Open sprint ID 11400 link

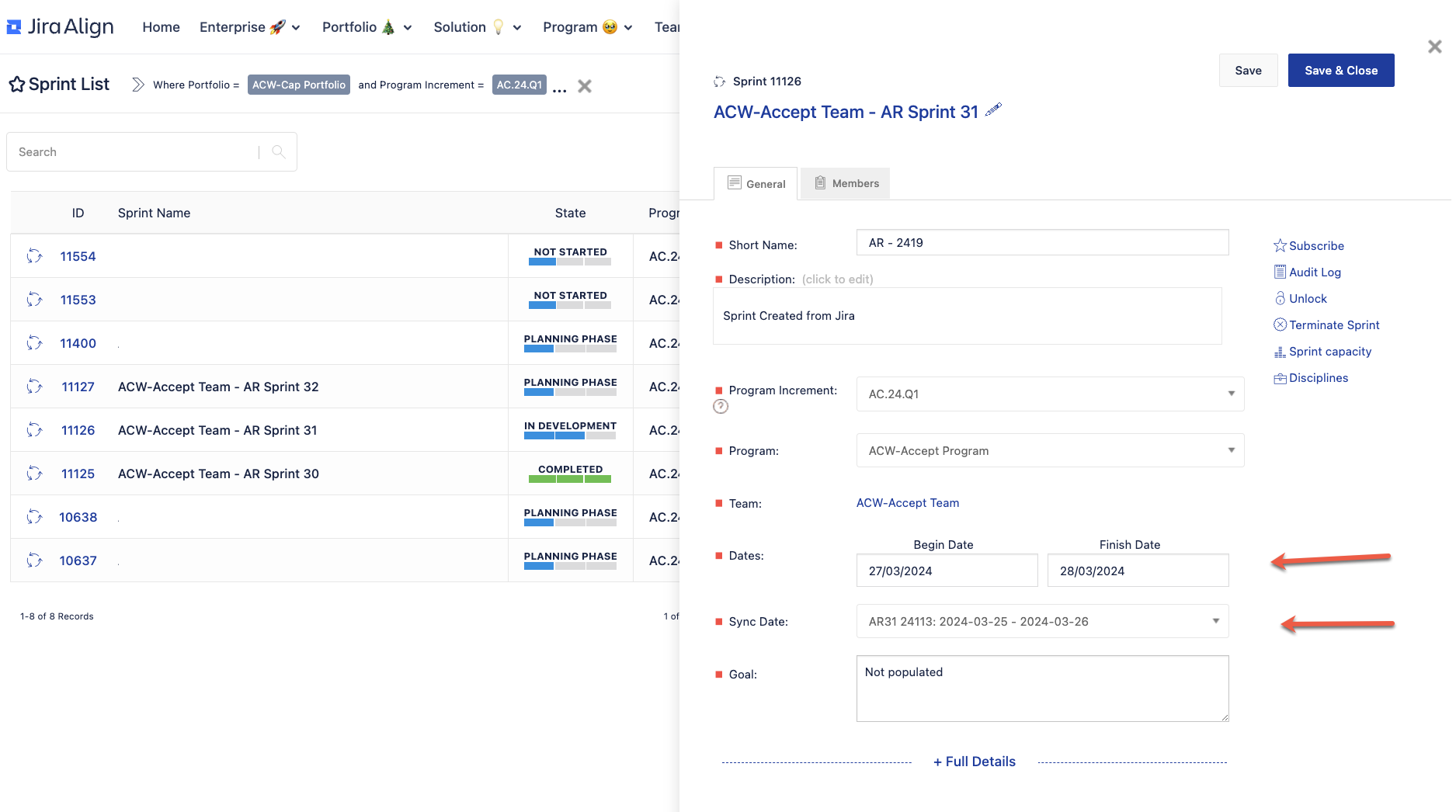coord(78,343)
